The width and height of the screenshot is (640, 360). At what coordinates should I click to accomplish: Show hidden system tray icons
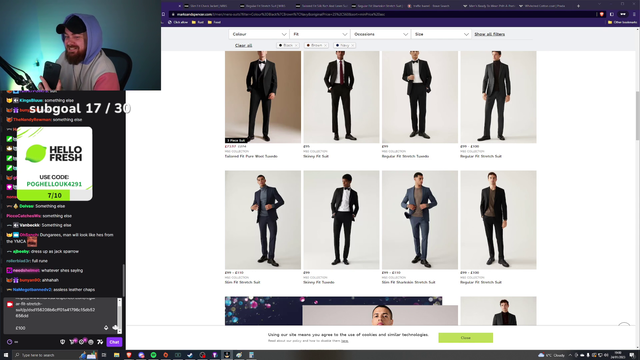570,355
